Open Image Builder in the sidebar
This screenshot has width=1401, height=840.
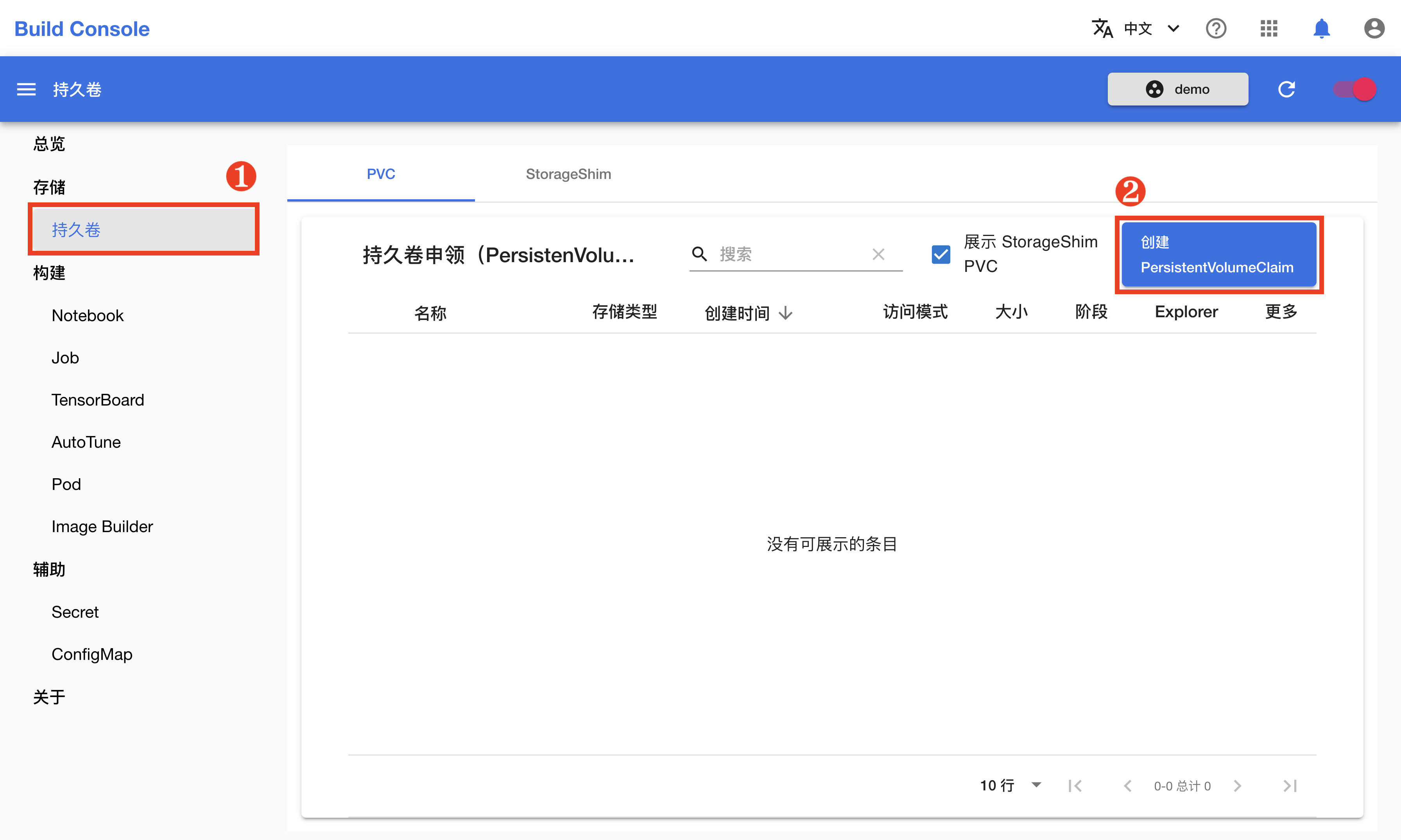click(102, 526)
